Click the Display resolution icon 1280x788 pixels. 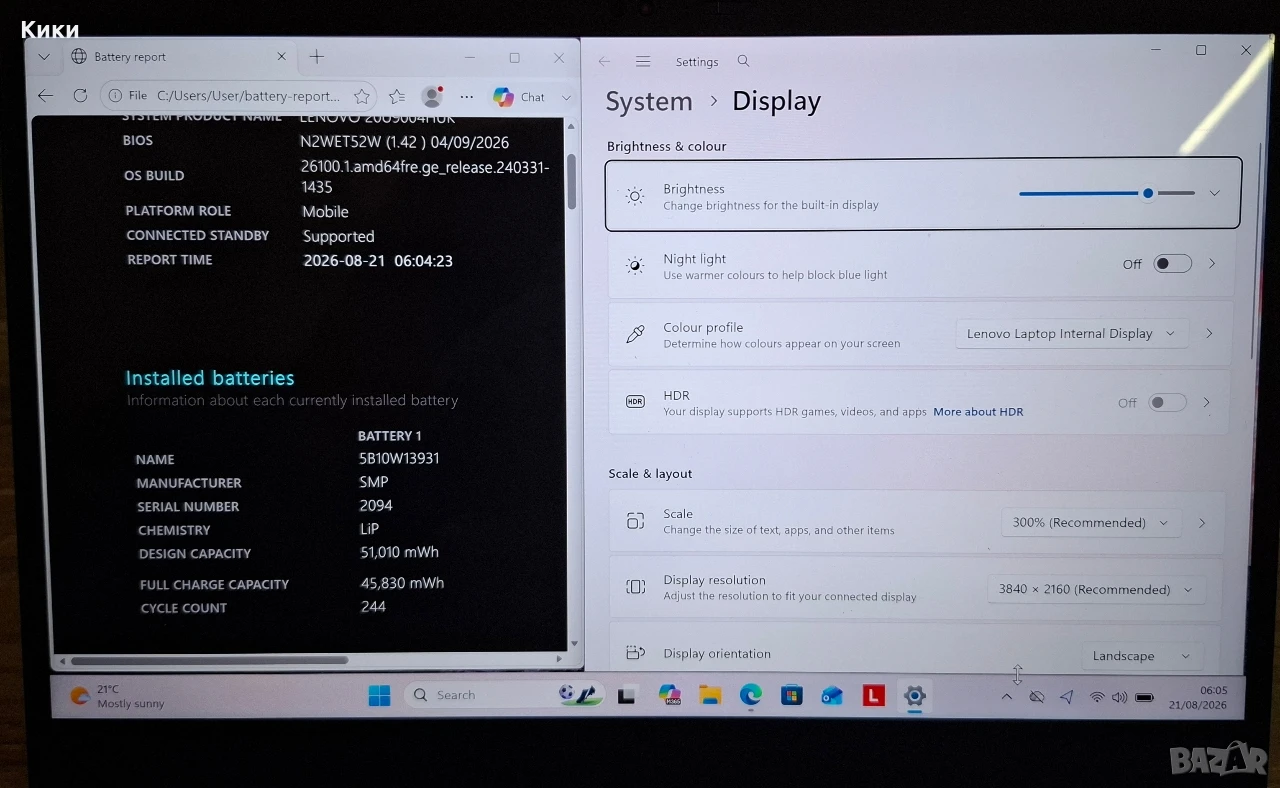point(635,587)
